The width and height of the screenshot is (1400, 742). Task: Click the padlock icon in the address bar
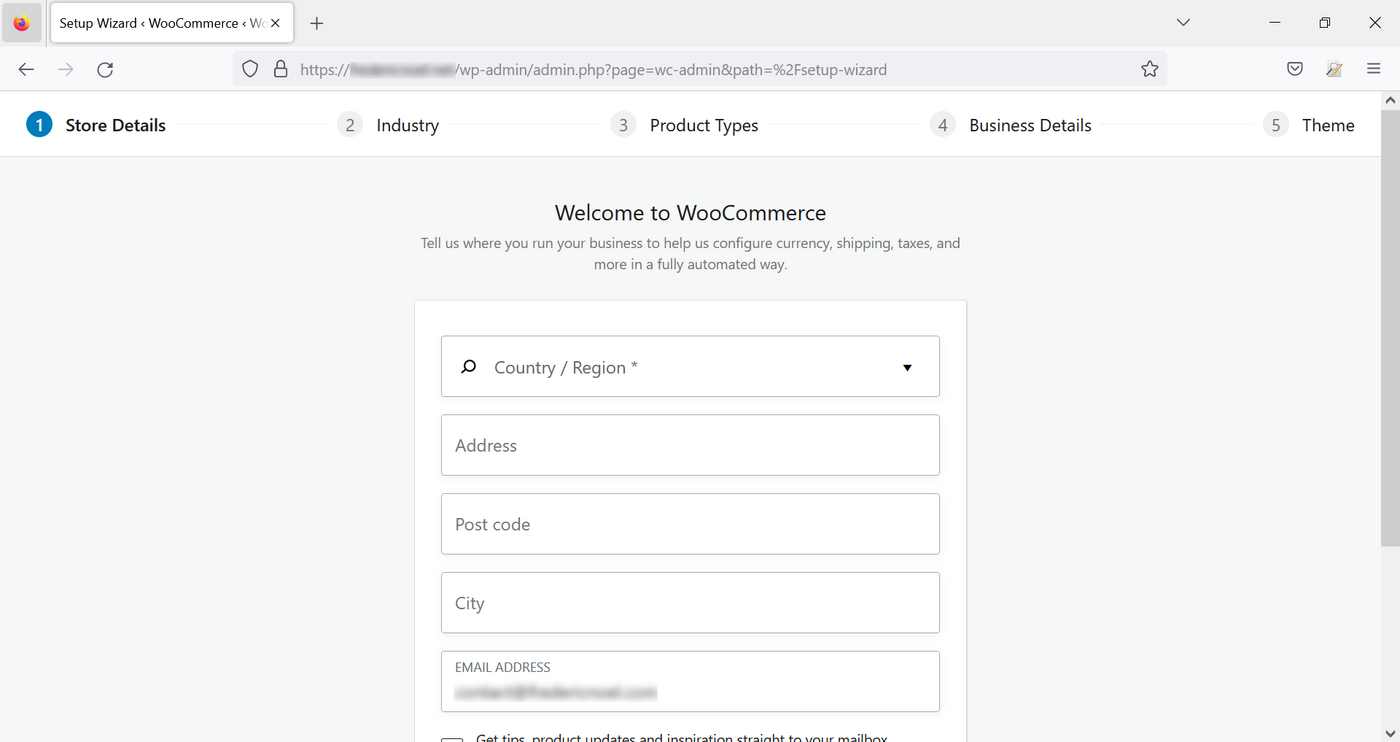(281, 69)
